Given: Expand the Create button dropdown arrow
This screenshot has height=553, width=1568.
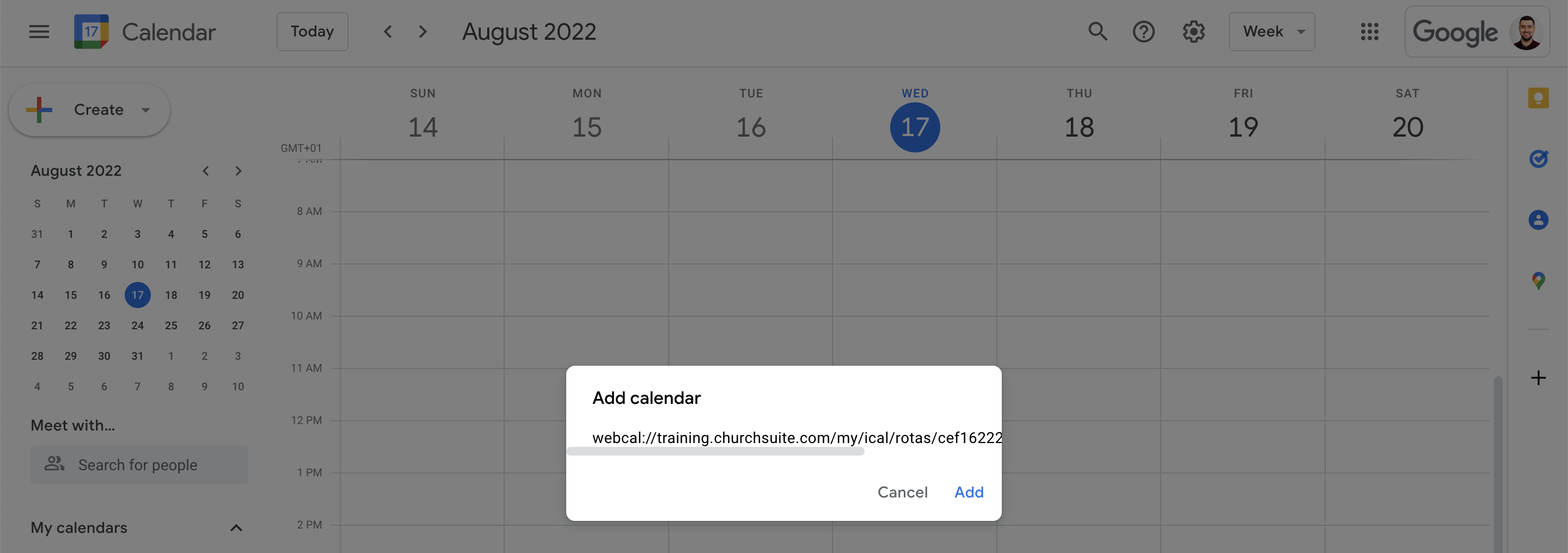Looking at the screenshot, I should pyautogui.click(x=145, y=110).
